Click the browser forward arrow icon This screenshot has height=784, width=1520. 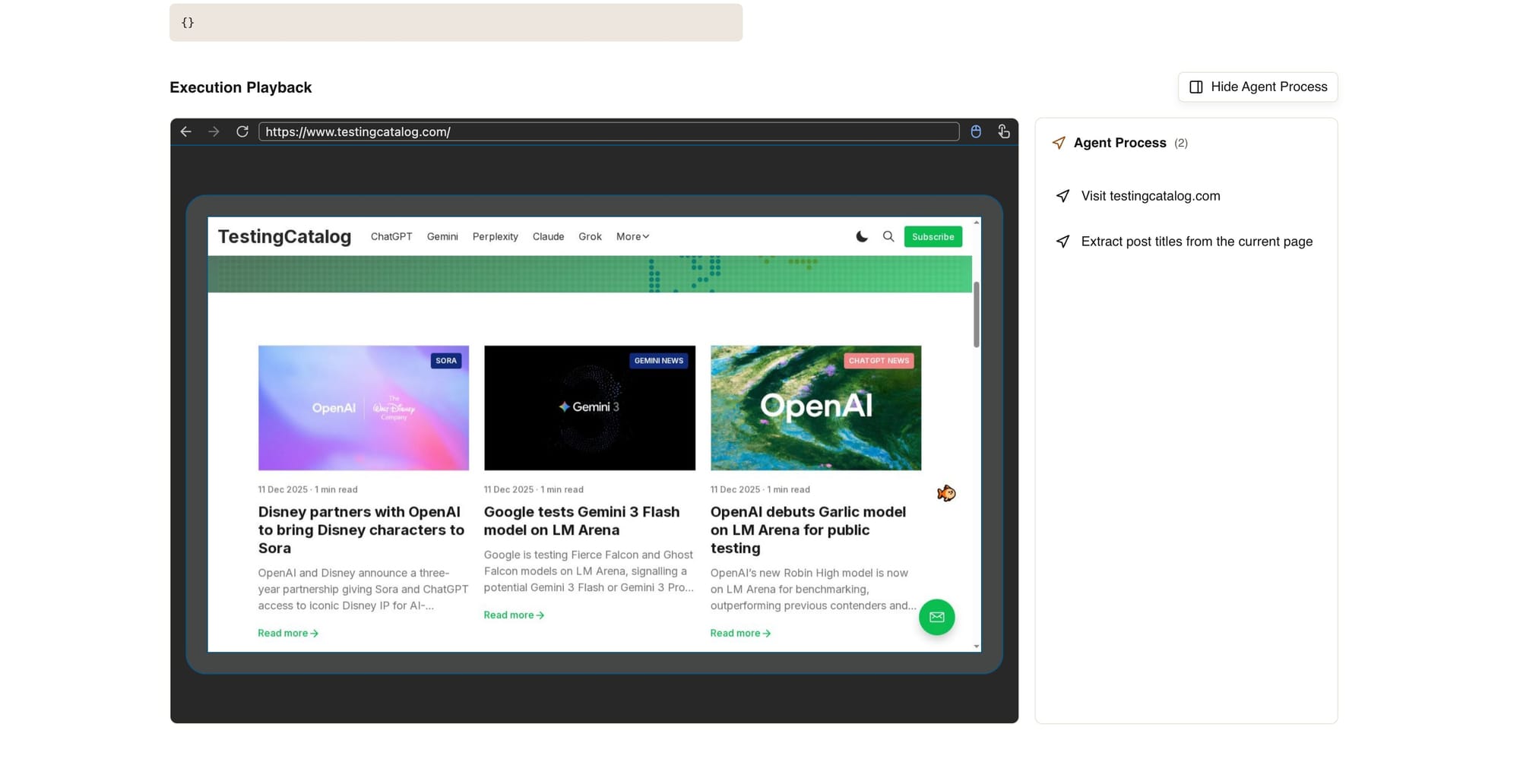click(x=214, y=131)
